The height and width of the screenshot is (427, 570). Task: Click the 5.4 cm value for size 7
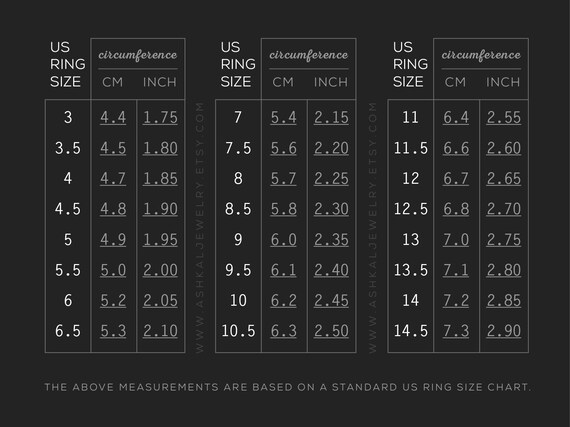point(284,117)
